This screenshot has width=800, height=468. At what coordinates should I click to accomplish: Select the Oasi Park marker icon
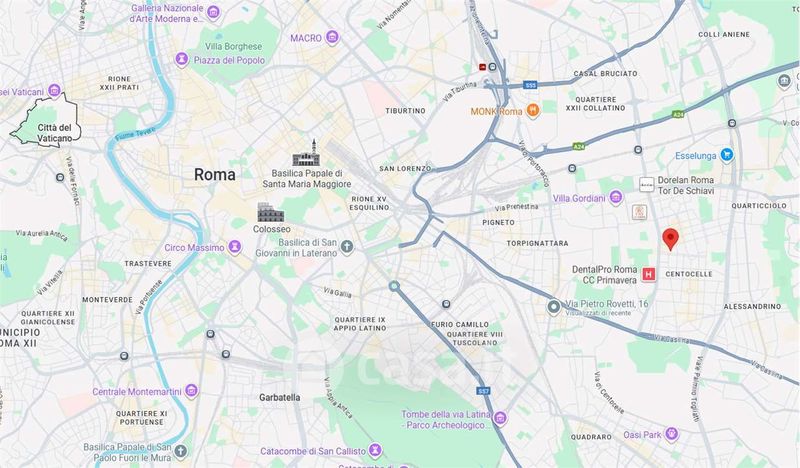pos(672,434)
